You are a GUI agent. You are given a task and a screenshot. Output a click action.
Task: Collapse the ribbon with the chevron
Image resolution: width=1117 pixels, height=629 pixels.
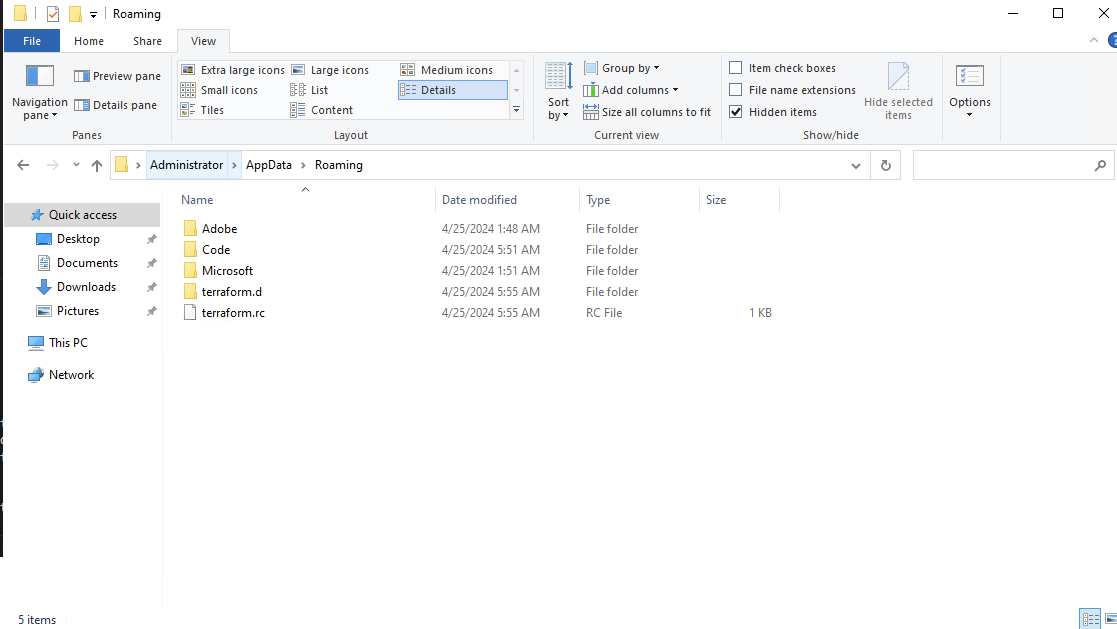[x=1093, y=41]
